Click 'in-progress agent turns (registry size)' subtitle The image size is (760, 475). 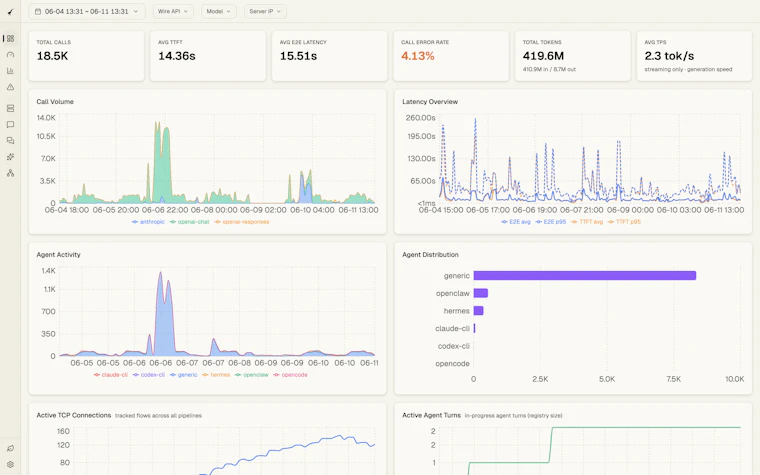click(x=513, y=416)
